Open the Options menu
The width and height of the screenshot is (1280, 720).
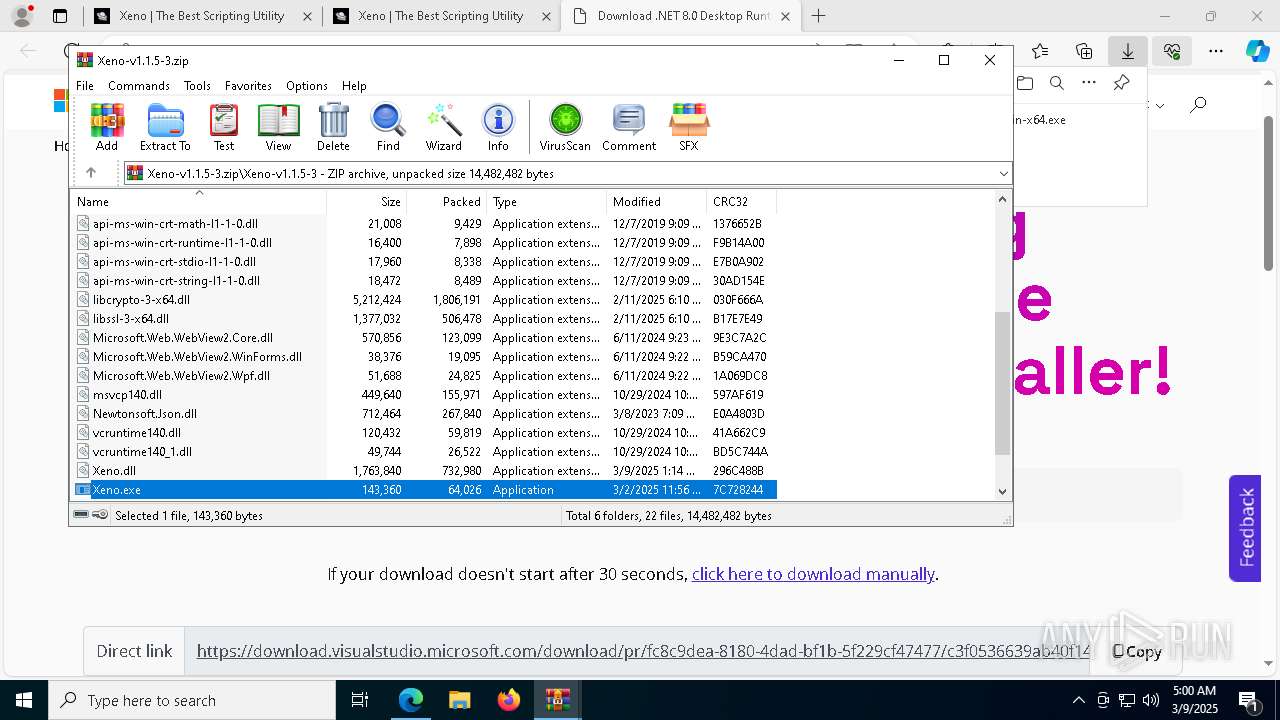[307, 86]
